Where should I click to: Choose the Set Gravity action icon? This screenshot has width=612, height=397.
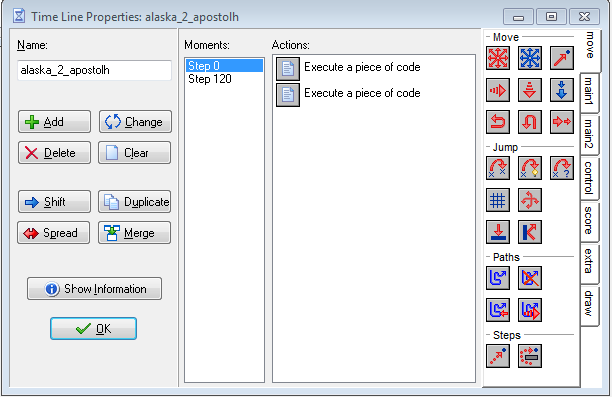point(562,90)
